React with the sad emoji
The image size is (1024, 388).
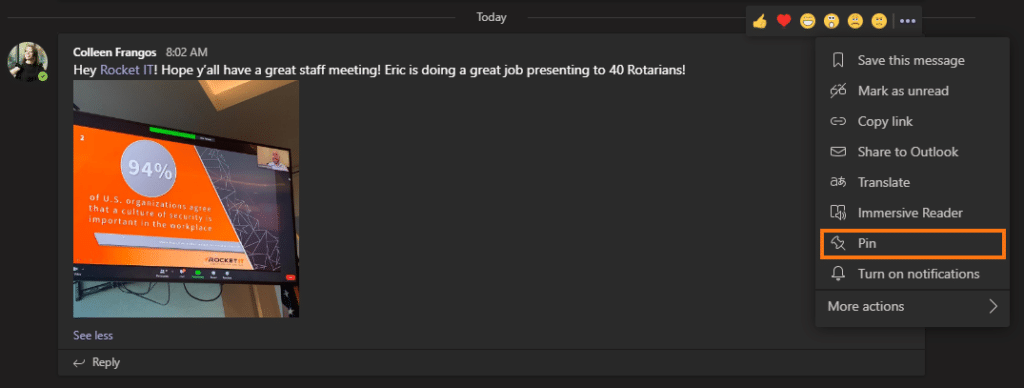[x=855, y=22]
